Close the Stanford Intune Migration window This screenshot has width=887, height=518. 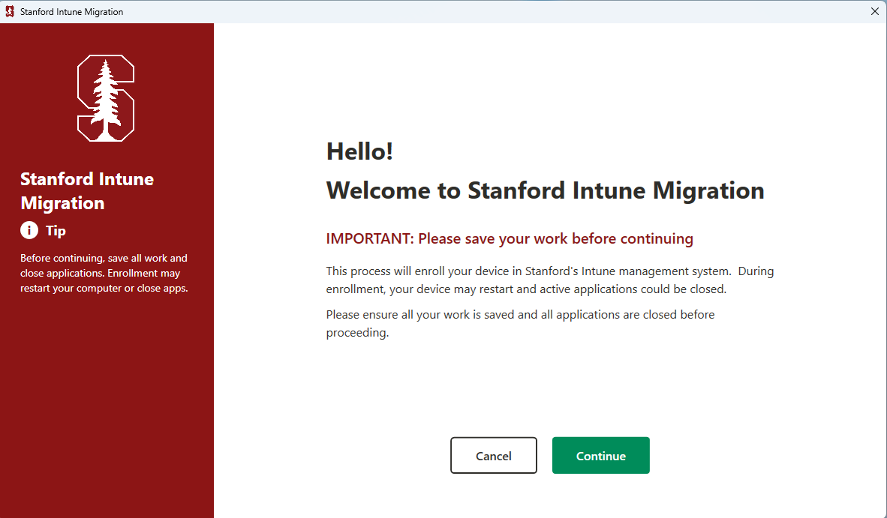click(x=875, y=10)
